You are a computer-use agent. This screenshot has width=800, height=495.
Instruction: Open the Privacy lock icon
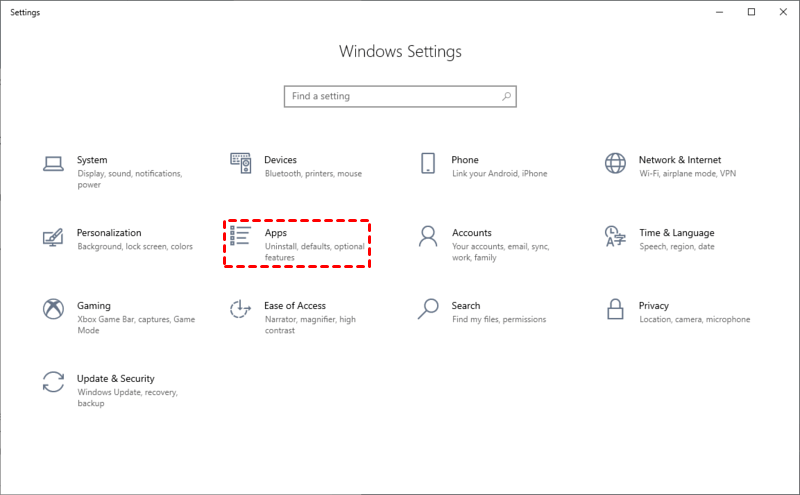coord(615,309)
